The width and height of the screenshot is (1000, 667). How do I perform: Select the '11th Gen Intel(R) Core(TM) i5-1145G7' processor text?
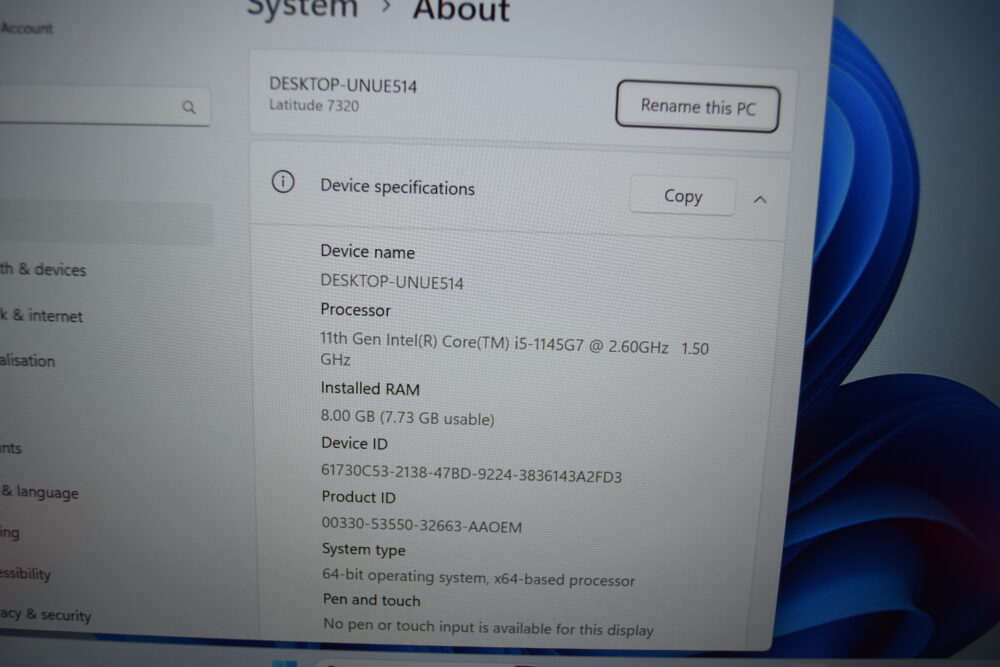[452, 342]
